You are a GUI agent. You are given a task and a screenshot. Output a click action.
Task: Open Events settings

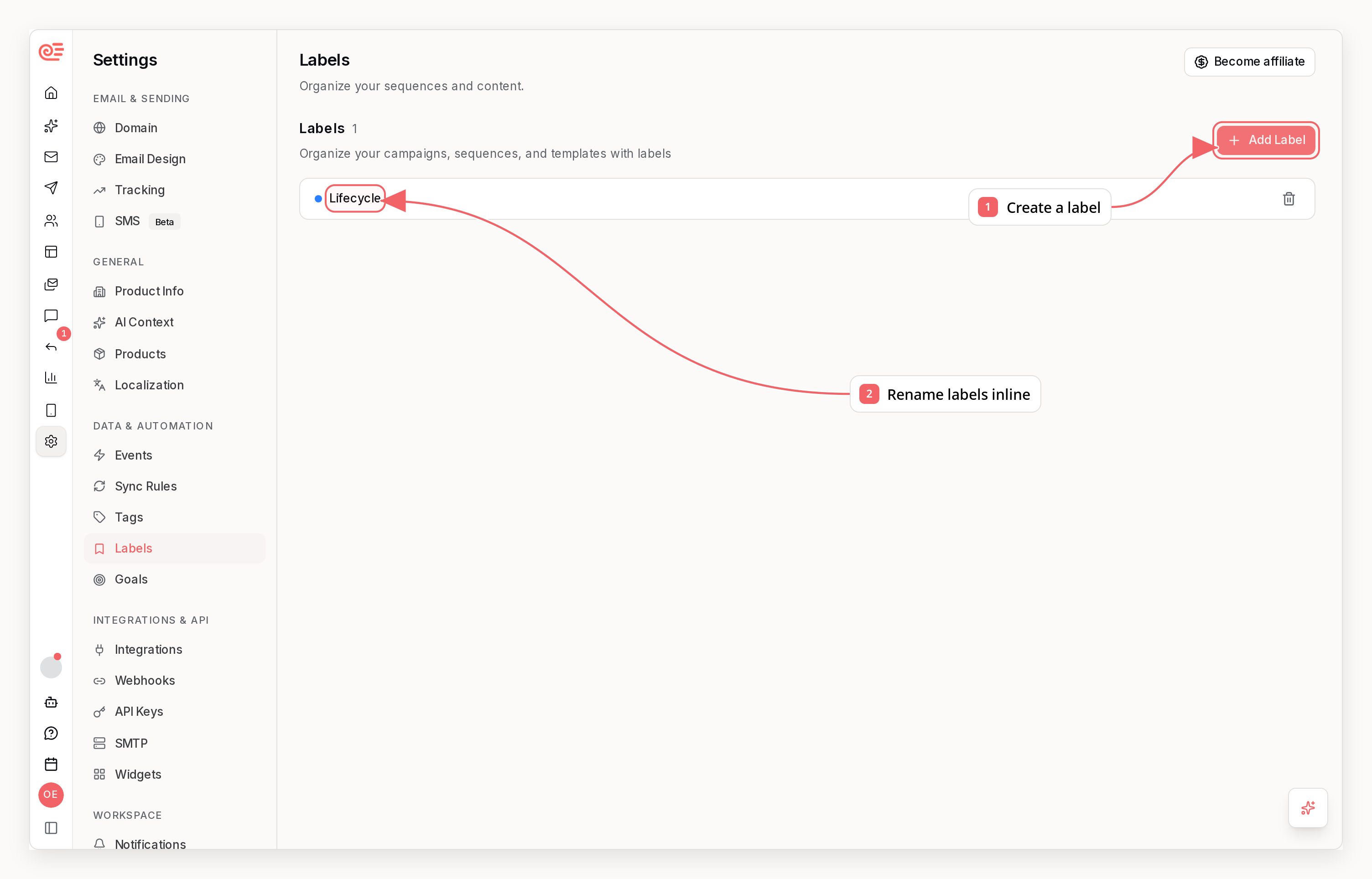(x=174, y=455)
